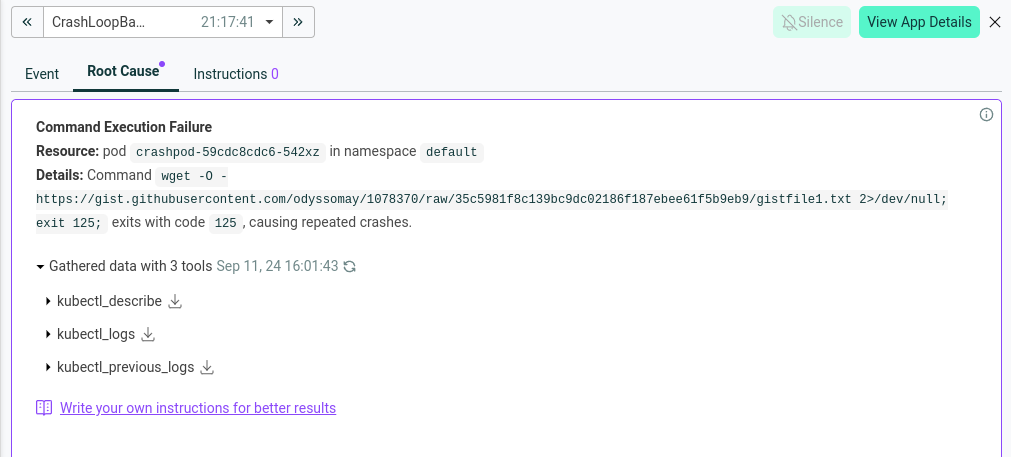
Task: Select the Root Cause tab
Action: 123,72
